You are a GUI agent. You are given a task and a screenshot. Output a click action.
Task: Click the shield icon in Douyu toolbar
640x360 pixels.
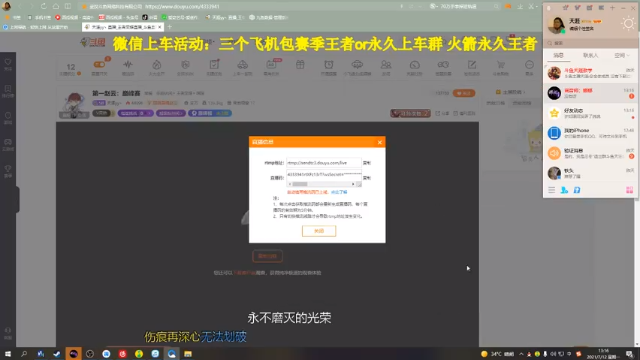coord(185,64)
